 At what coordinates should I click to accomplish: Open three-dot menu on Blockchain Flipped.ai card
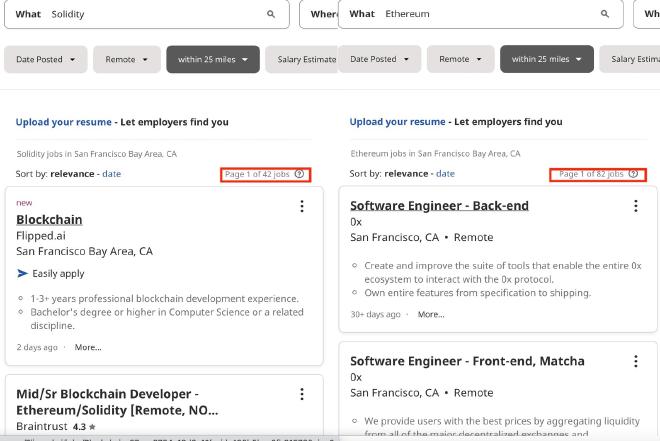pos(302,206)
